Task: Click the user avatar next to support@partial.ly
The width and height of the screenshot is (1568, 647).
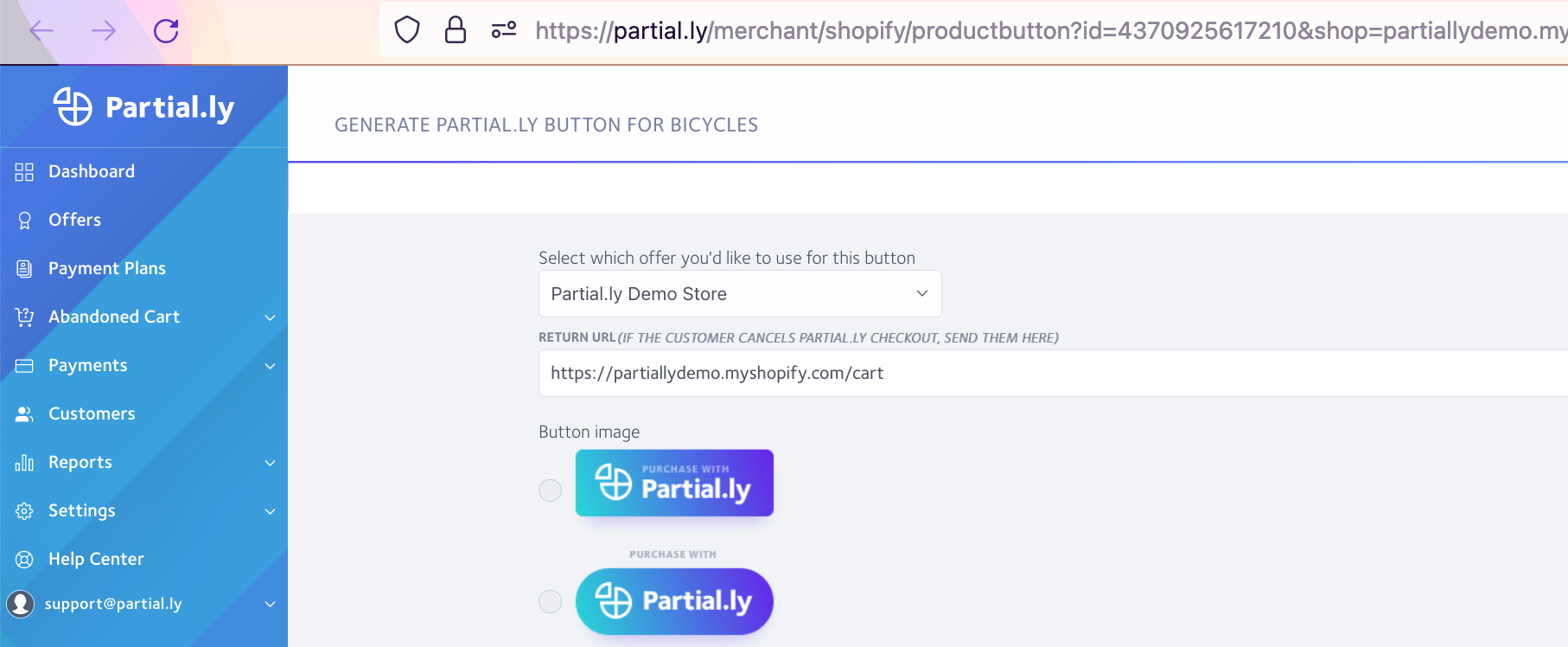Action: click(20, 604)
